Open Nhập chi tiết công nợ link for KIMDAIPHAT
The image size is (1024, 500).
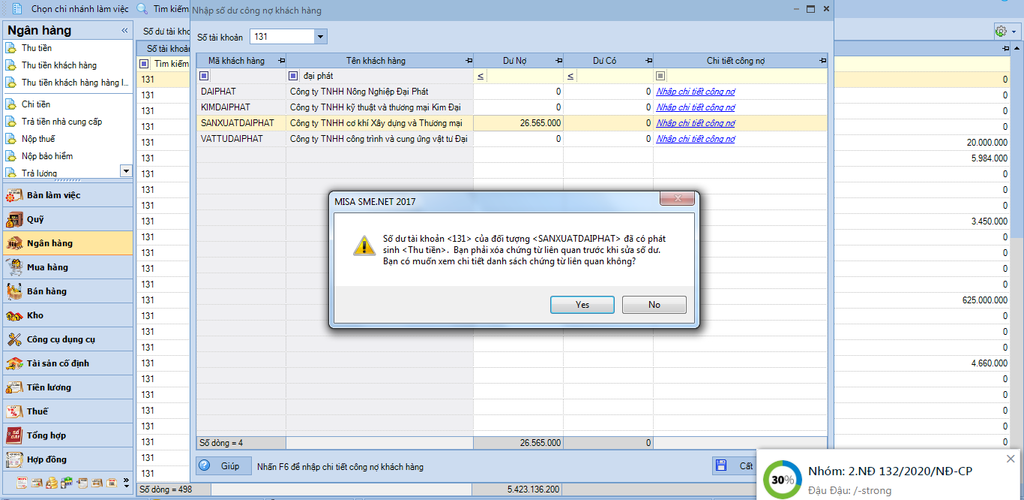[x=696, y=107]
